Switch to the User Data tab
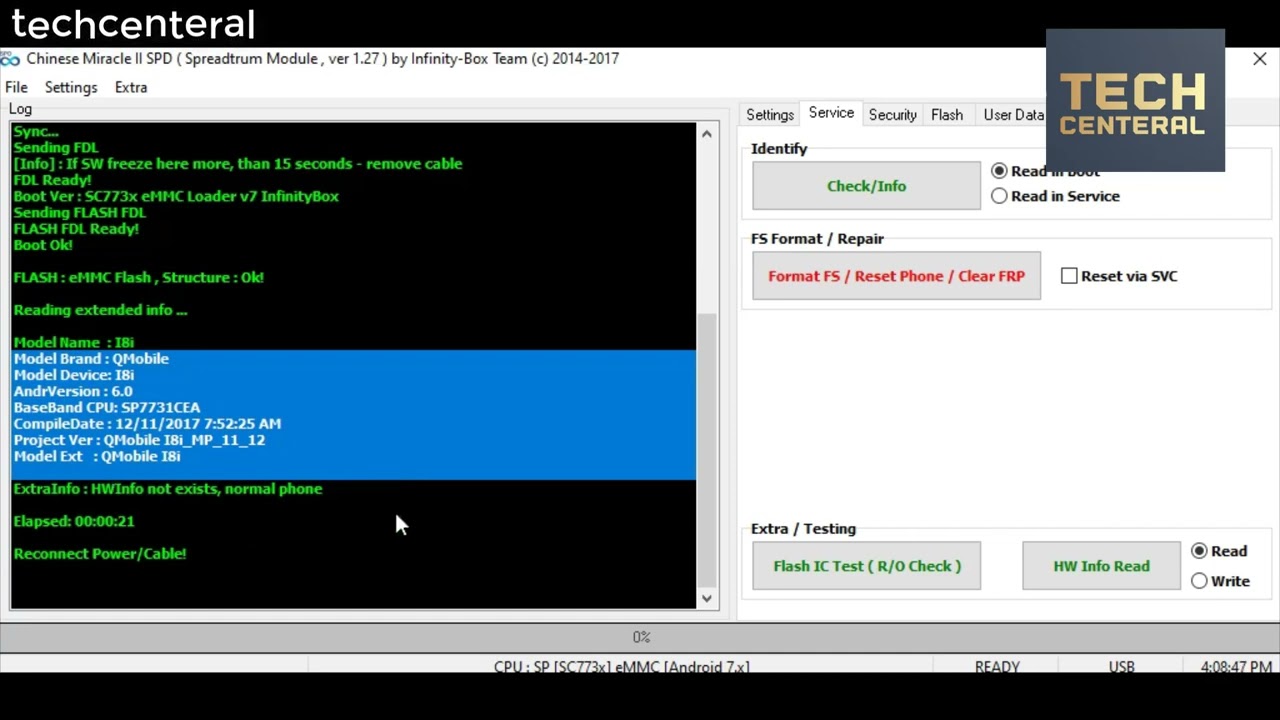 [1013, 115]
